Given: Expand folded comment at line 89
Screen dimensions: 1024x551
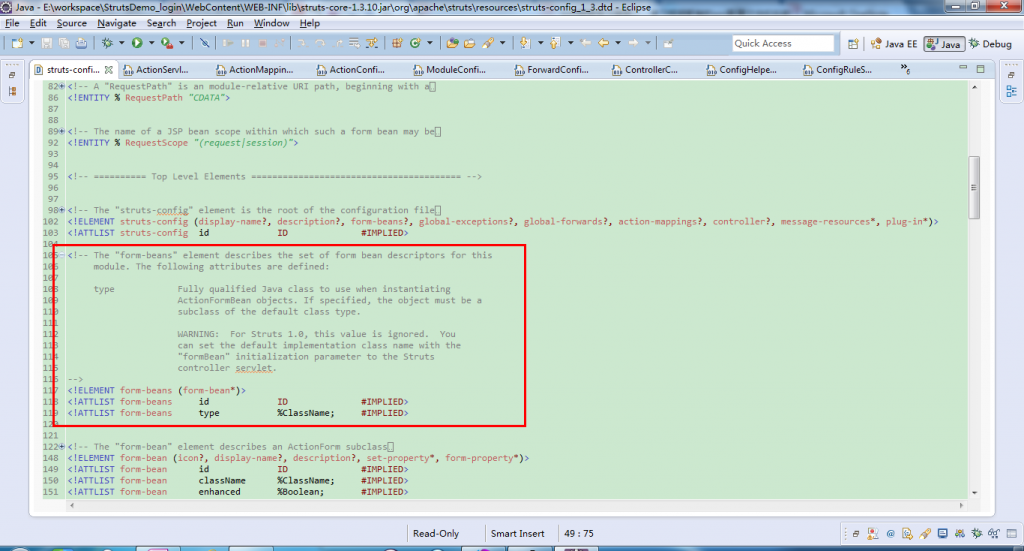Looking at the screenshot, I should click(x=63, y=131).
